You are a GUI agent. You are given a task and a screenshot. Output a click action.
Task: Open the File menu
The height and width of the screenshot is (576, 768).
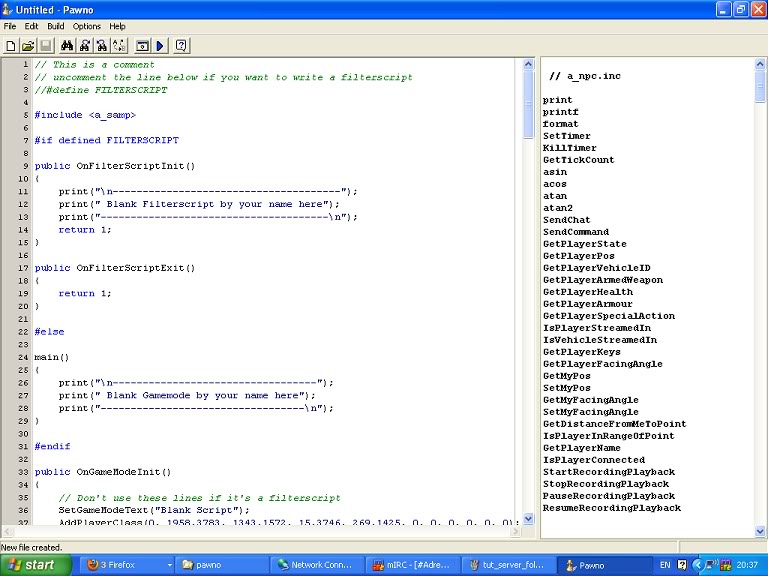10,26
